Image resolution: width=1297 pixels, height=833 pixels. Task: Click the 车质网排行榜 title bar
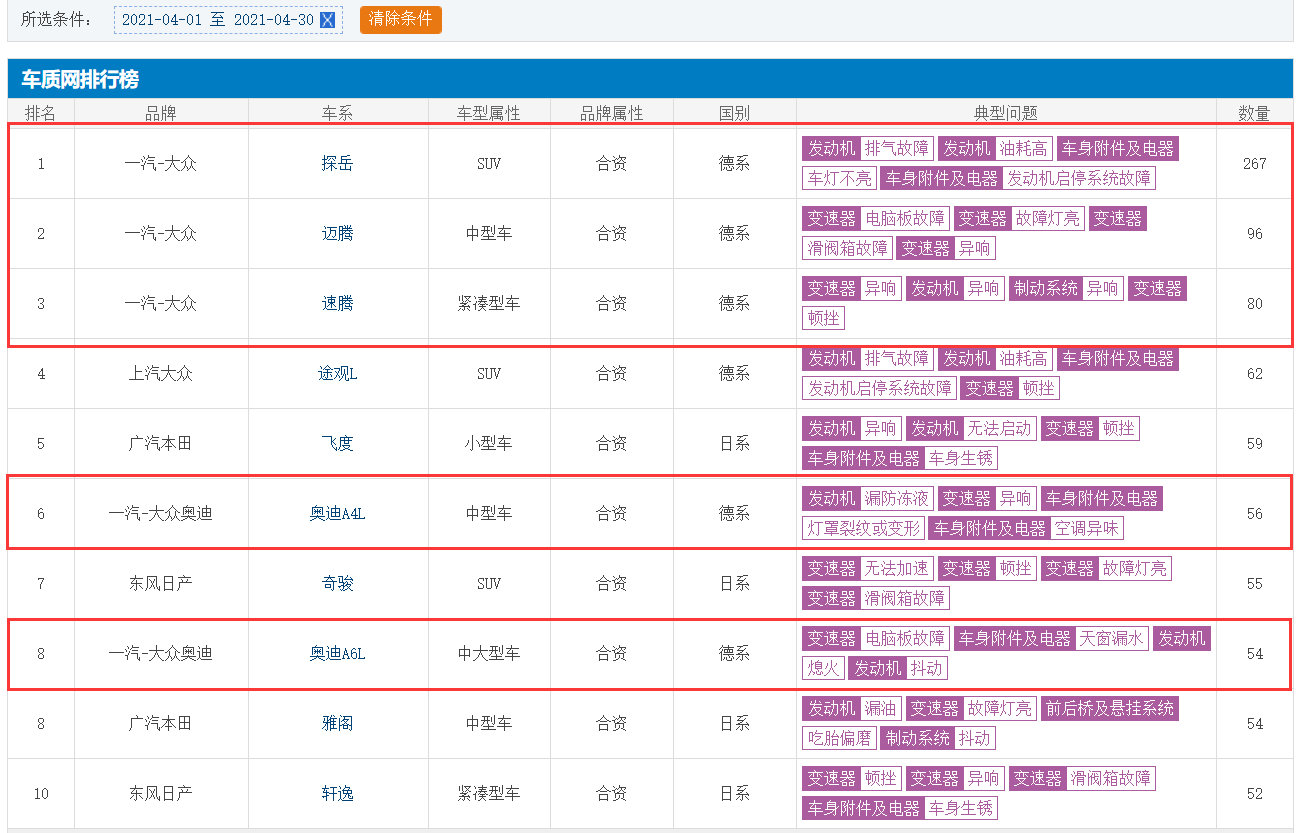(x=650, y=79)
